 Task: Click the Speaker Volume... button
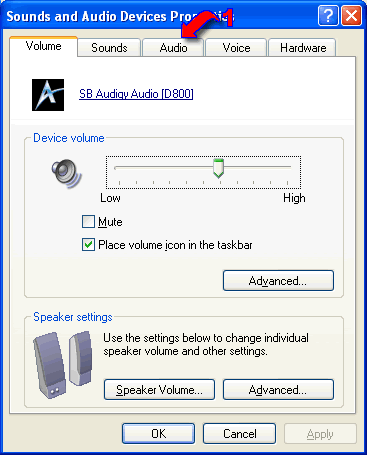159,389
